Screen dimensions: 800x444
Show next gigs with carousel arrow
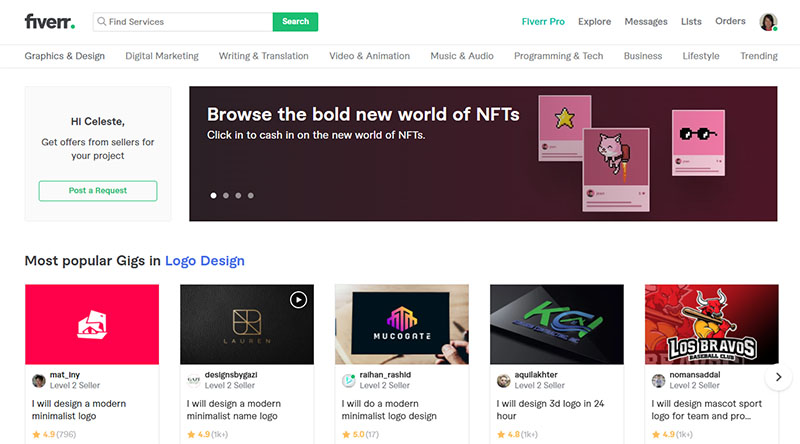coord(779,377)
